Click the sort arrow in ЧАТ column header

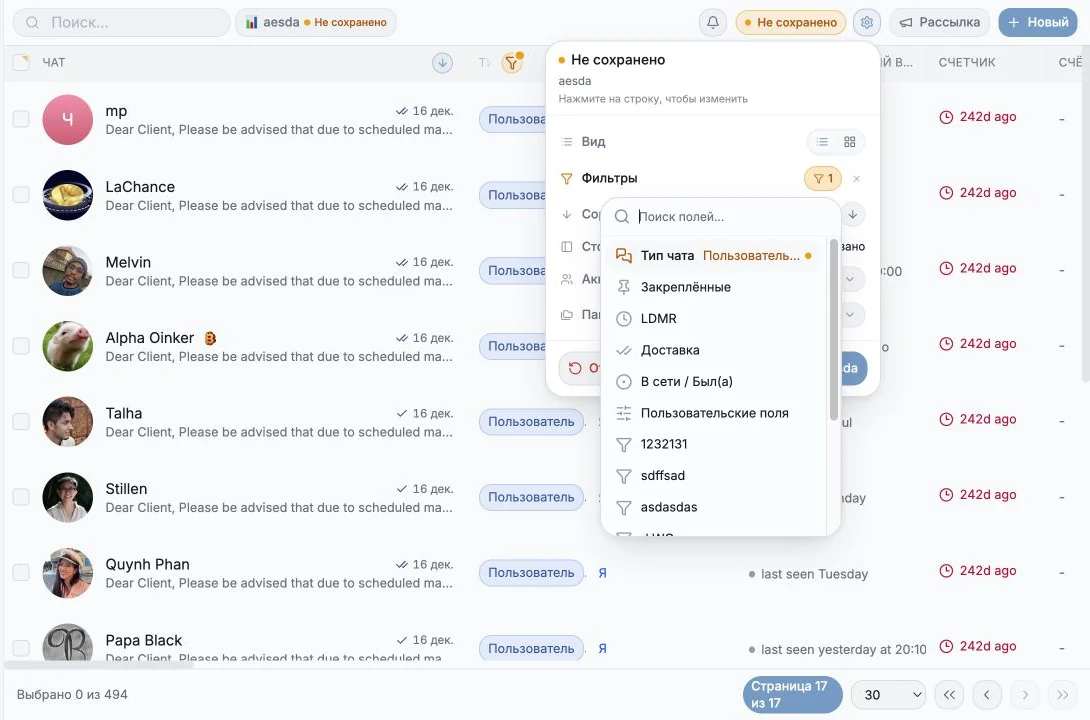pyautogui.click(x=442, y=63)
